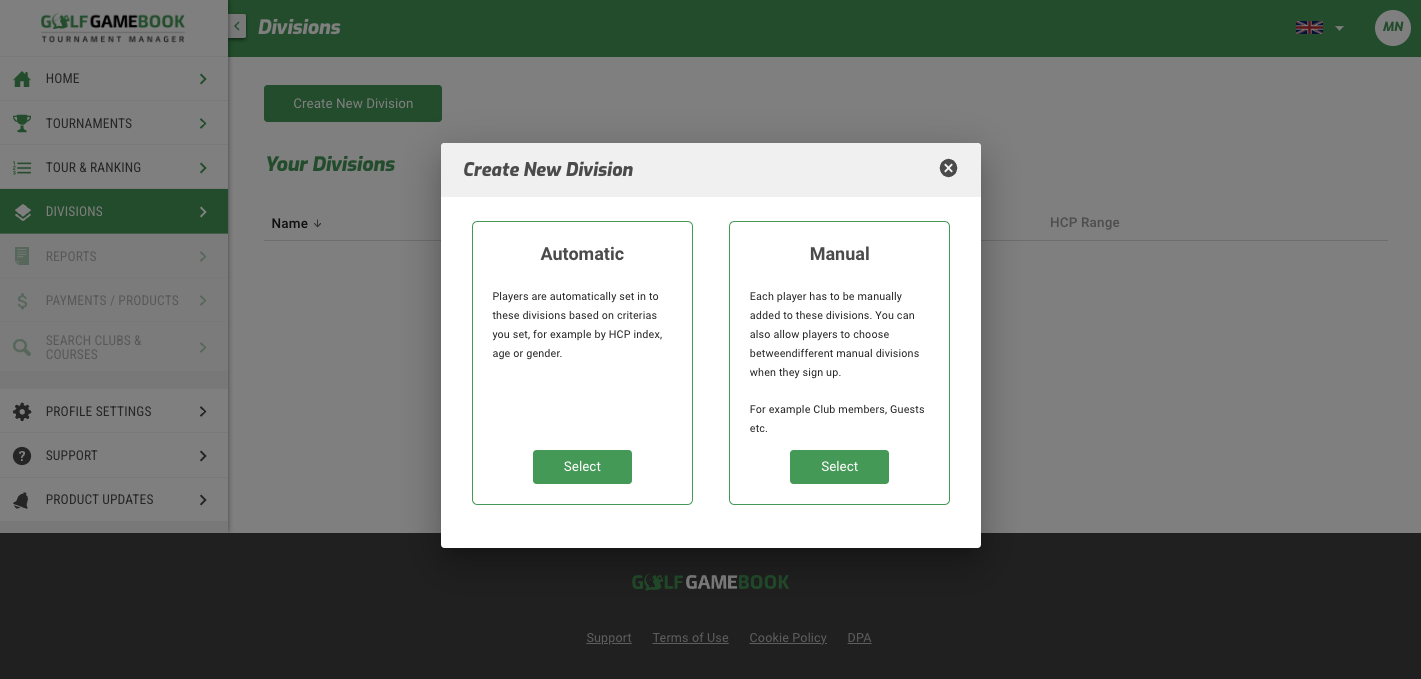The height and width of the screenshot is (679, 1421).
Task: Open Search Clubs & Courses magnifier icon
Action: pos(21,347)
